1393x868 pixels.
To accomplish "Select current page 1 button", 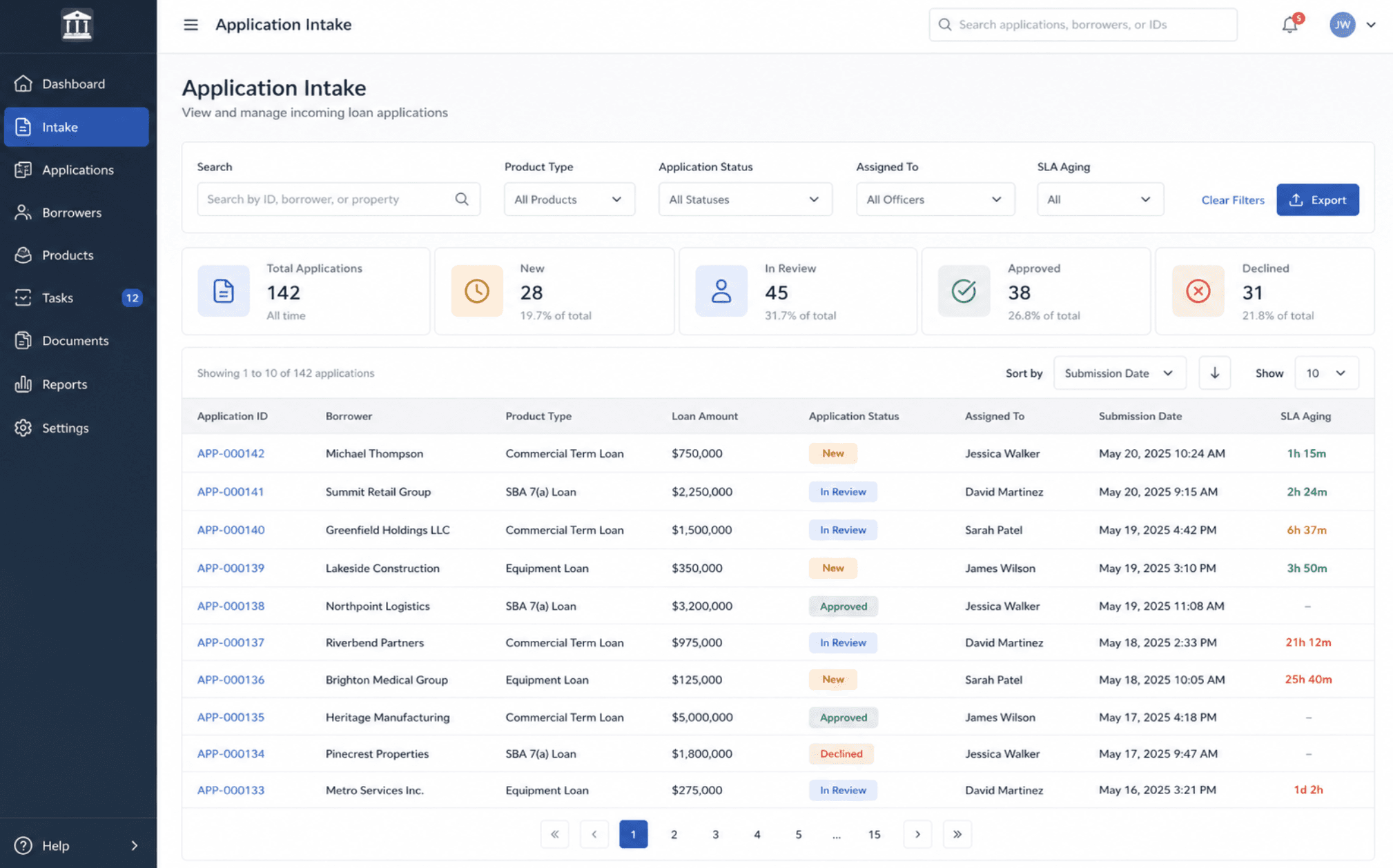I will point(633,834).
